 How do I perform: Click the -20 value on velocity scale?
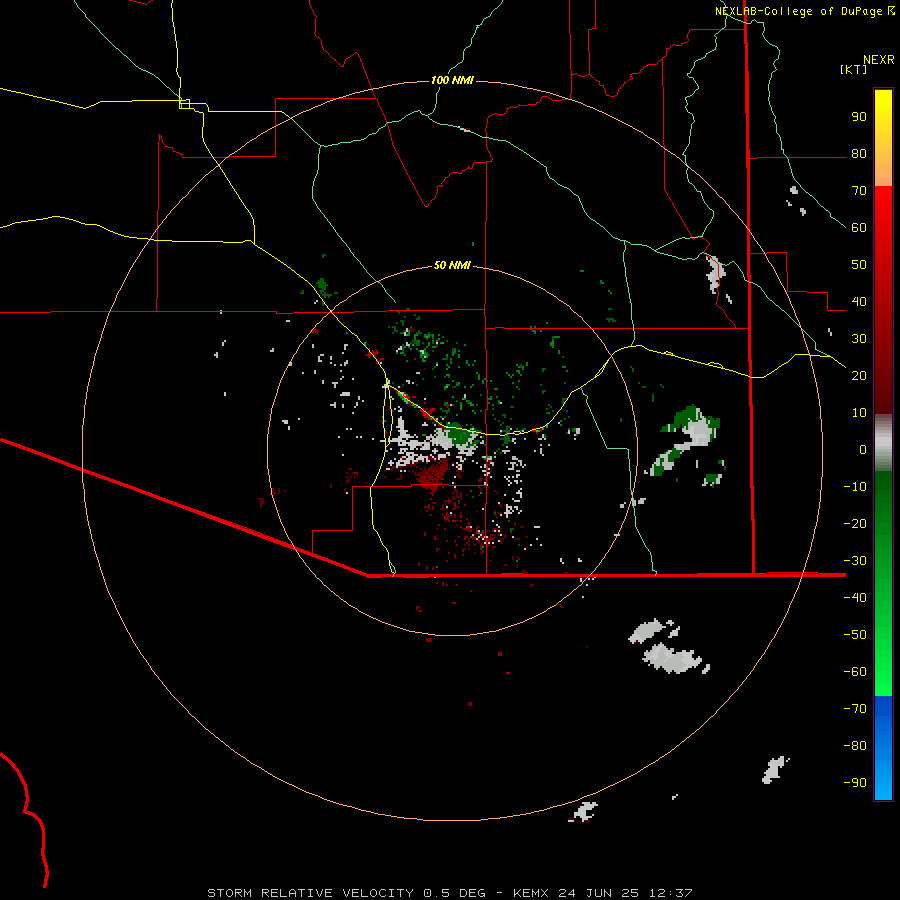click(x=855, y=524)
